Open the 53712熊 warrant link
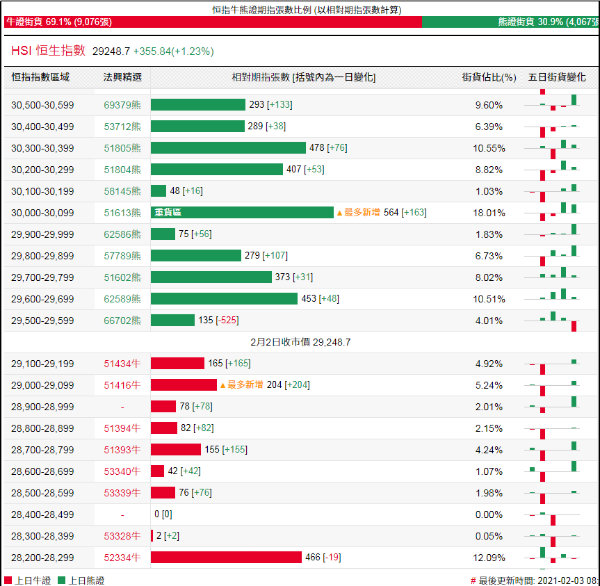This screenshot has width=600, height=586. 122,126
